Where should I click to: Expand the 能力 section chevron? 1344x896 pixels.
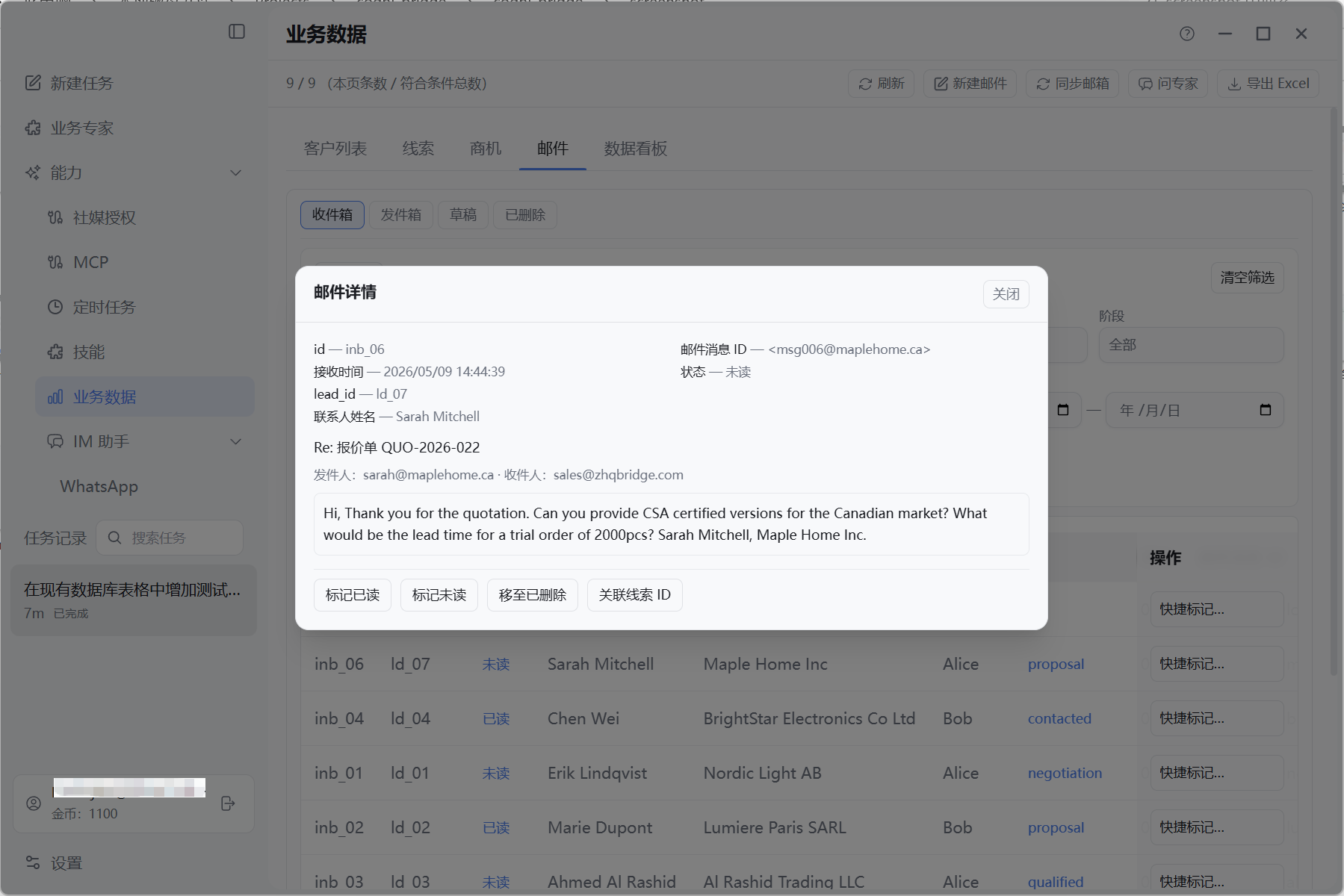236,172
